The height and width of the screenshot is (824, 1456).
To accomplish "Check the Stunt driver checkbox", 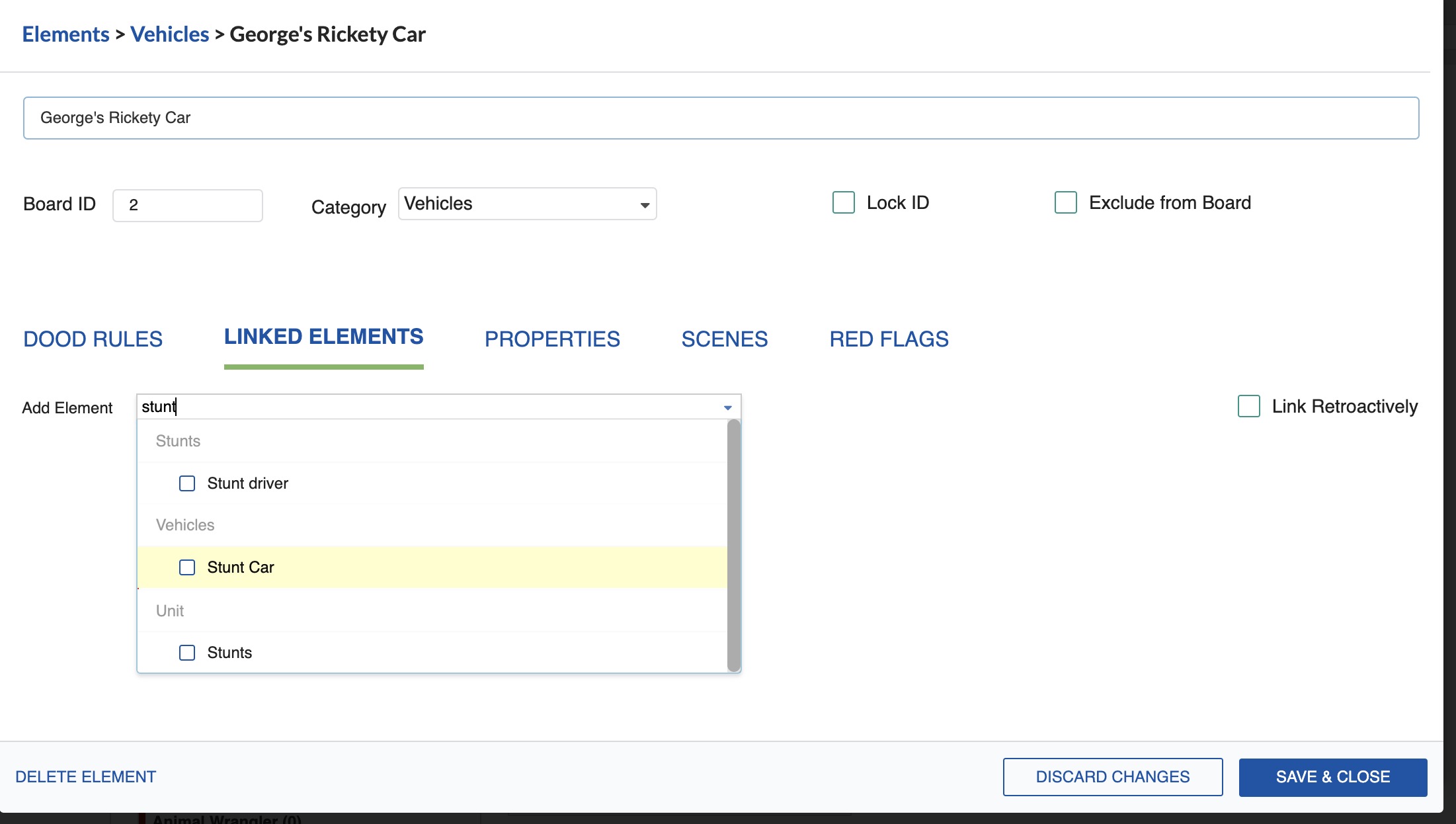I will tap(187, 483).
